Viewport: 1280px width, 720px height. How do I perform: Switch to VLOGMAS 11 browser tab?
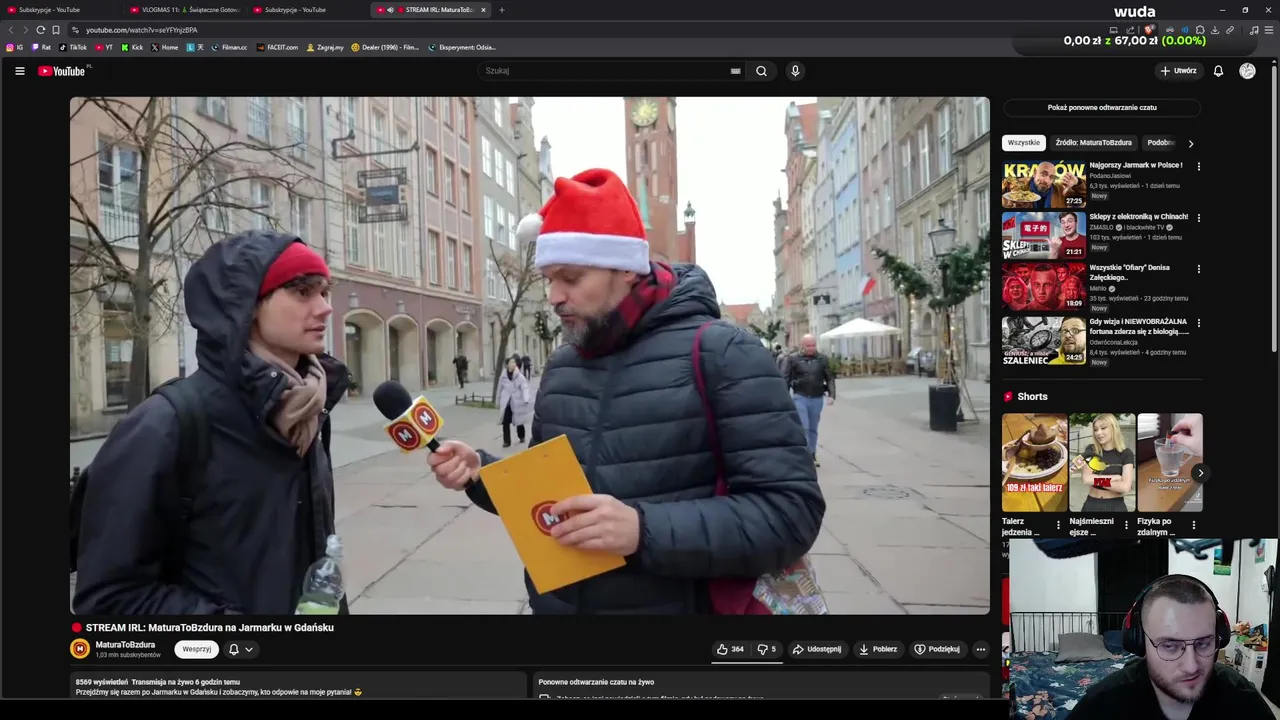tap(185, 10)
